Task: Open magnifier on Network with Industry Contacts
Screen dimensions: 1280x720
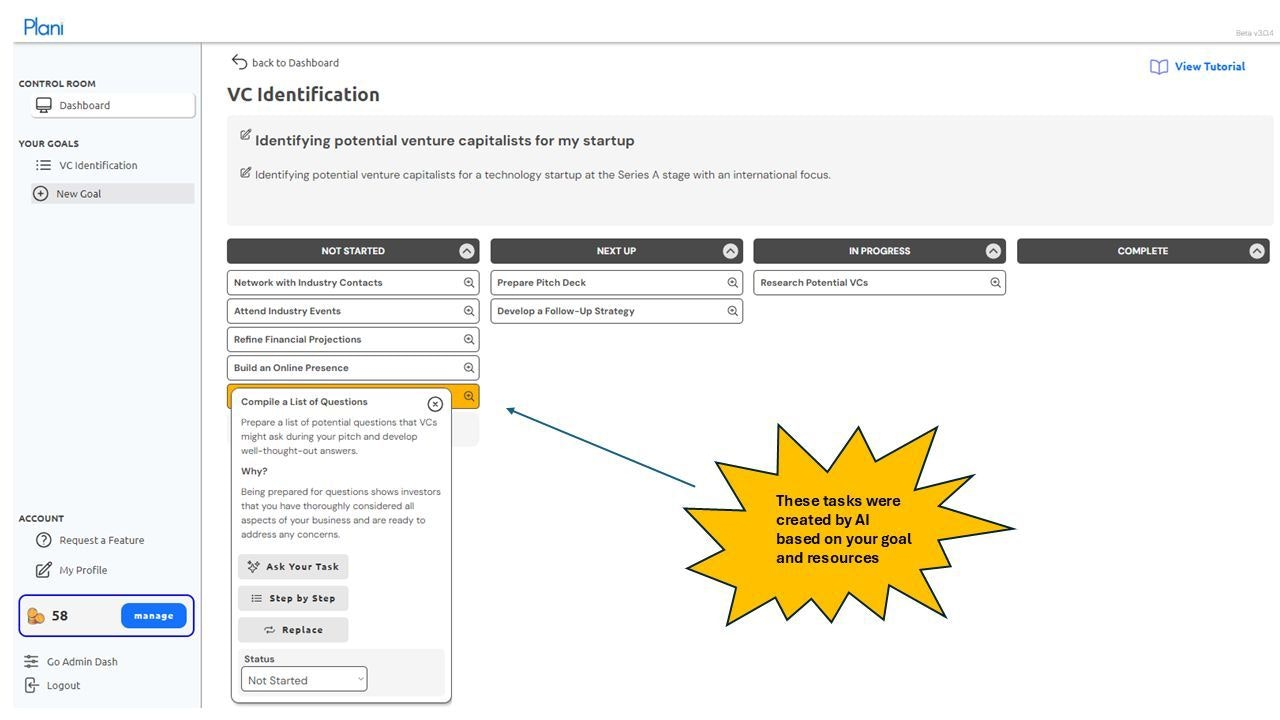Action: pos(469,283)
